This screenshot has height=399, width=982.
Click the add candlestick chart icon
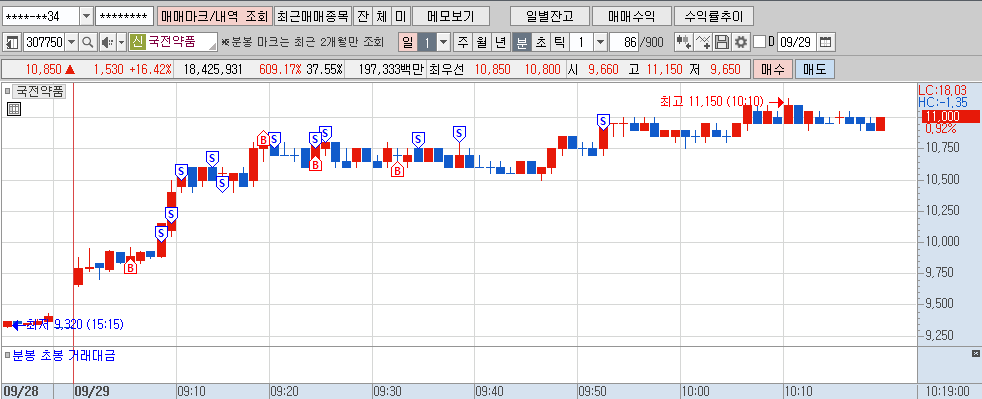click(x=684, y=43)
